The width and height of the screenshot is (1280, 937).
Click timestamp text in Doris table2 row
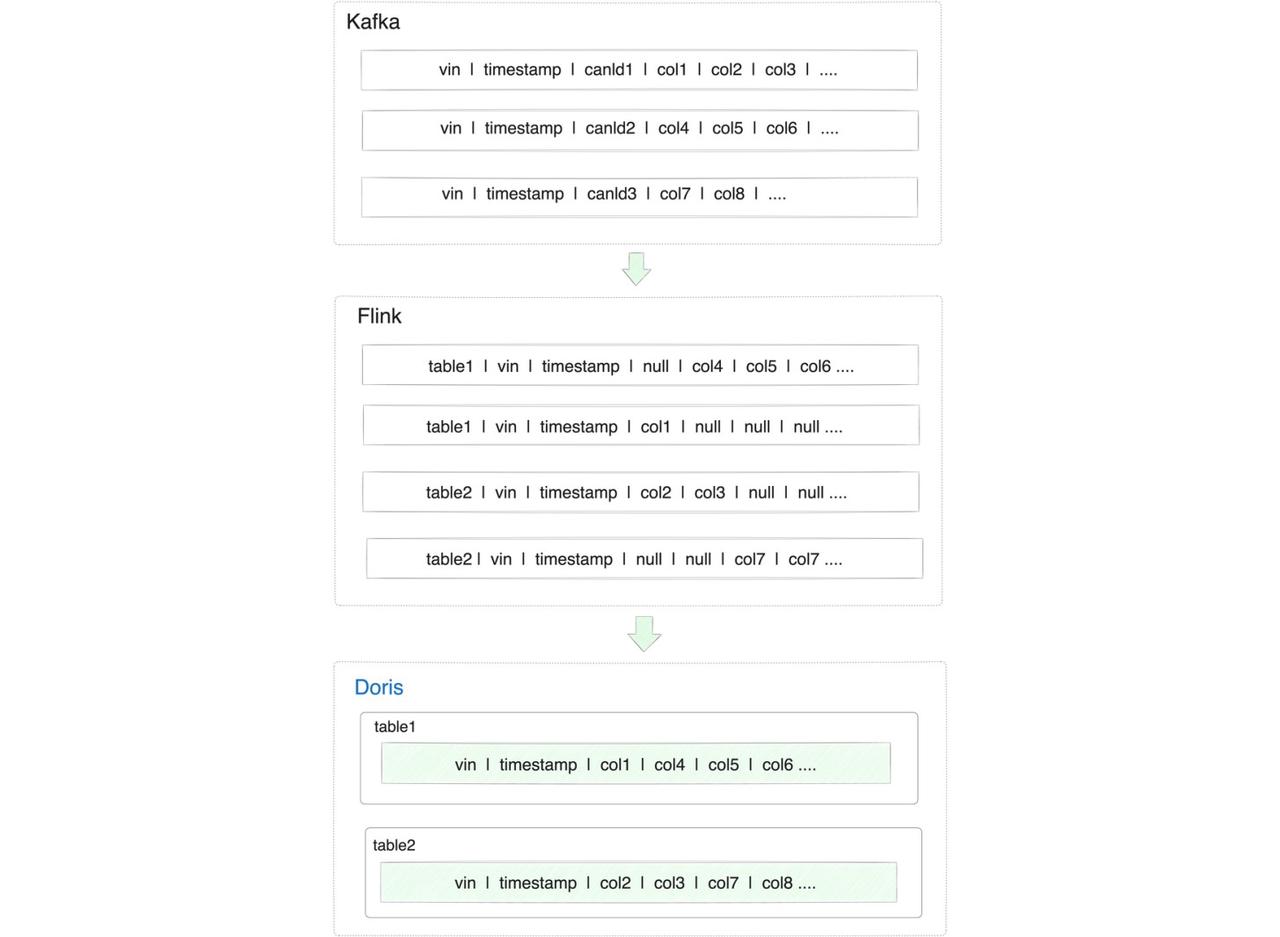(x=537, y=883)
